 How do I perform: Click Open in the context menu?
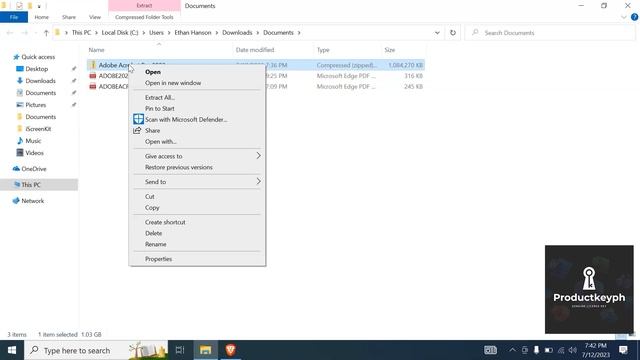(153, 72)
